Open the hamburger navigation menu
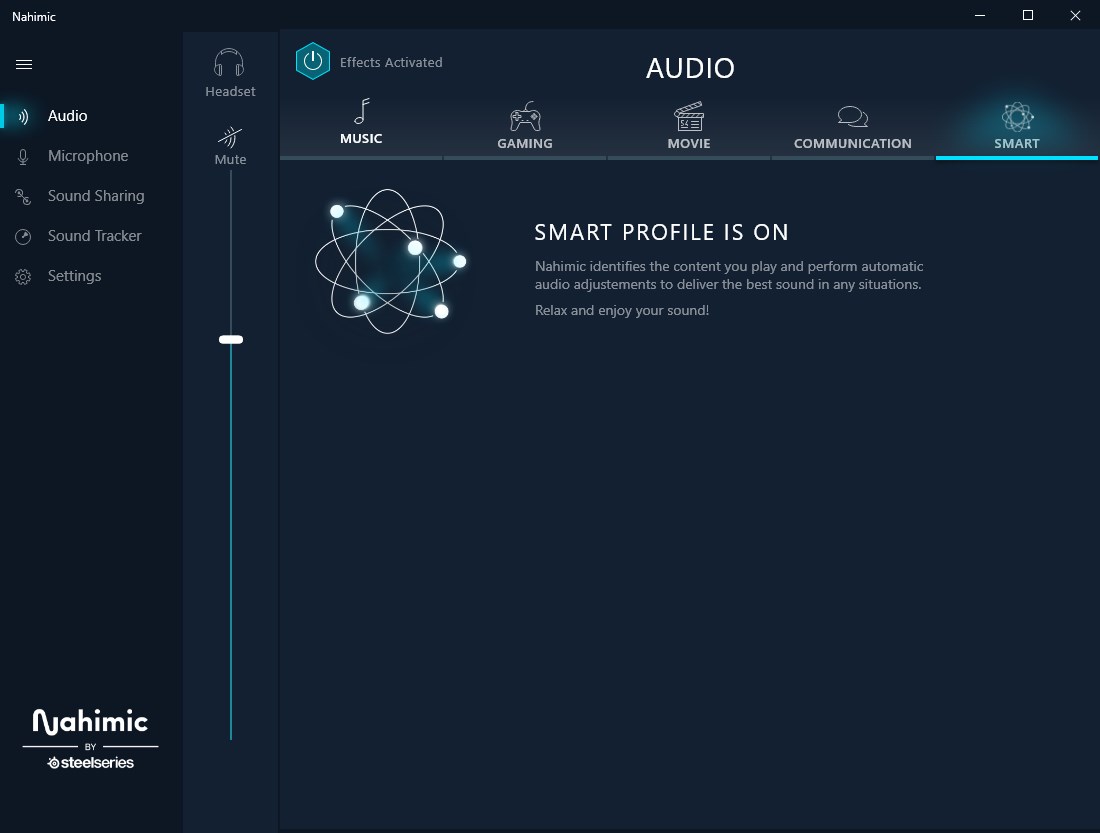The width and height of the screenshot is (1100, 833). (x=23, y=64)
